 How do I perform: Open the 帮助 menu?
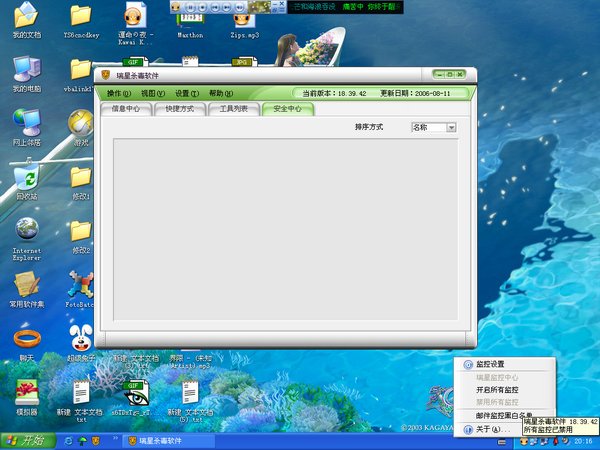(221, 93)
